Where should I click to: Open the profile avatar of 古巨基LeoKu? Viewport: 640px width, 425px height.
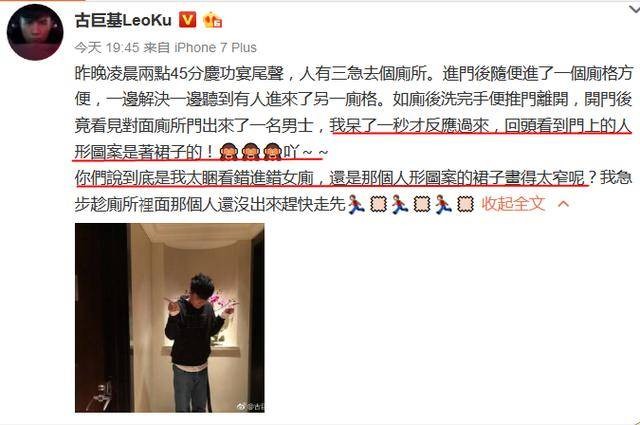(x=35, y=32)
